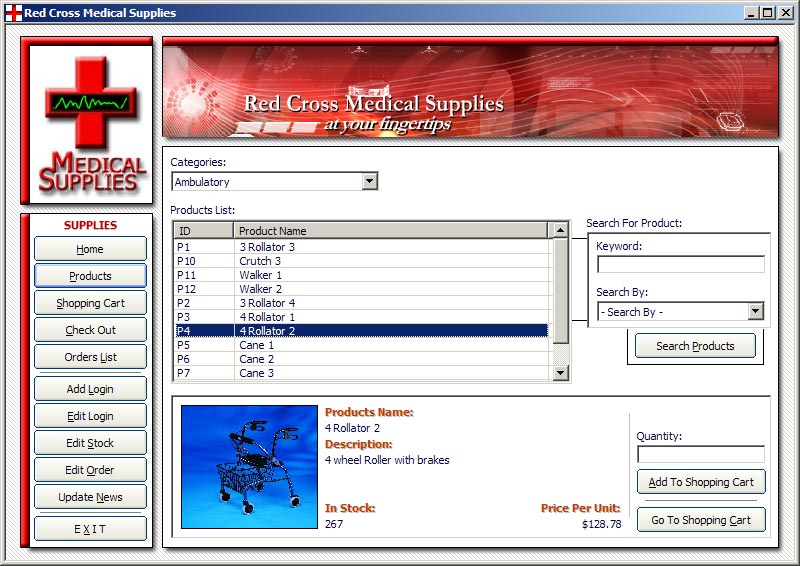Select the Check Out navigation button

point(90,330)
